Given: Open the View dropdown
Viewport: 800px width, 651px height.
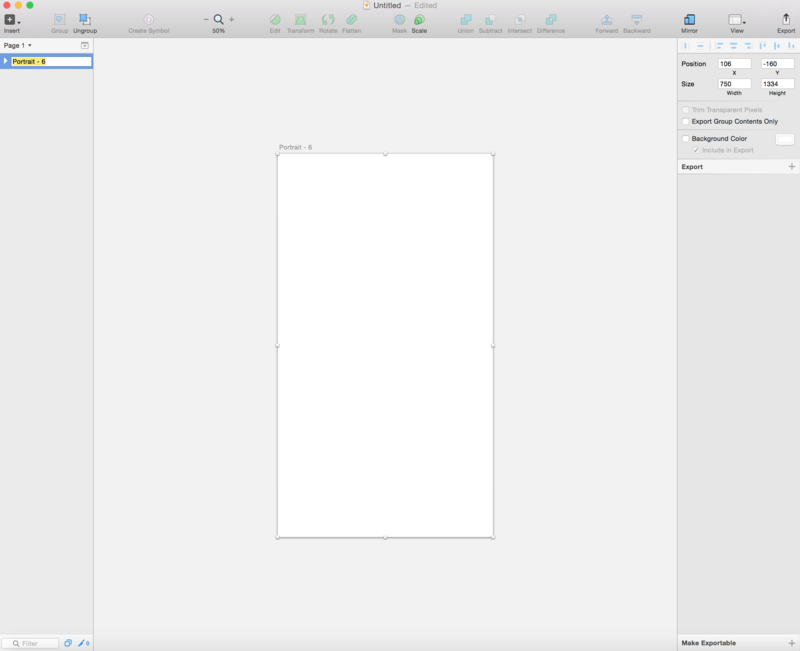Looking at the screenshot, I should point(737,20).
